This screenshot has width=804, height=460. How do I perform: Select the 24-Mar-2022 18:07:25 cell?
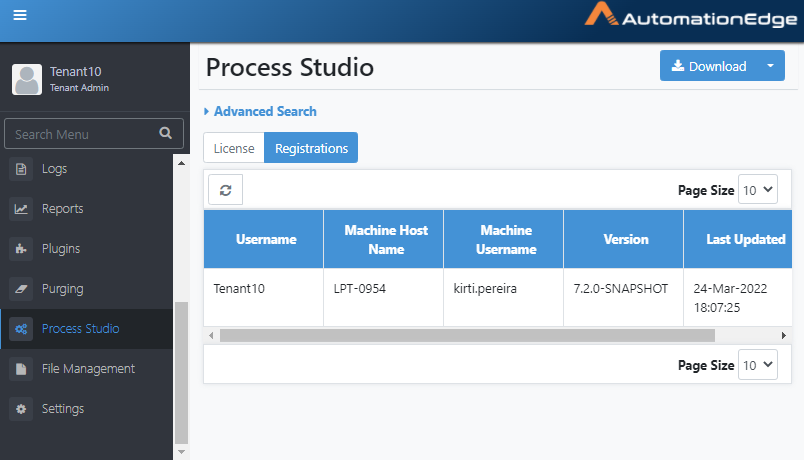(738, 297)
